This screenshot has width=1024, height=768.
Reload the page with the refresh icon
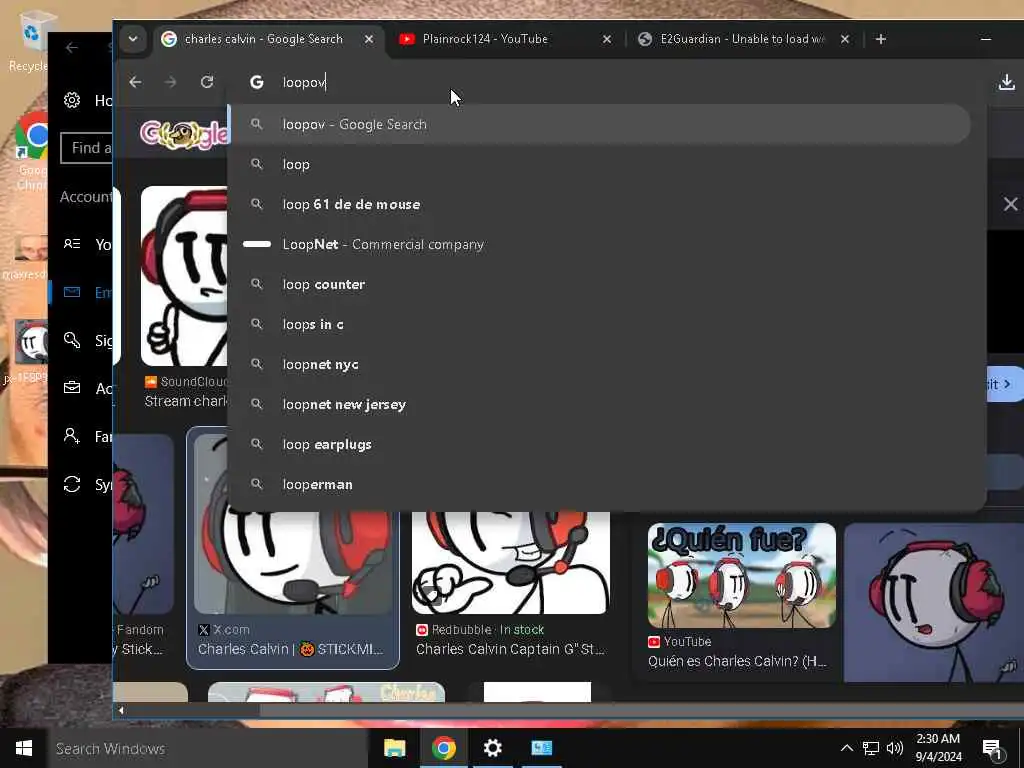tap(207, 82)
